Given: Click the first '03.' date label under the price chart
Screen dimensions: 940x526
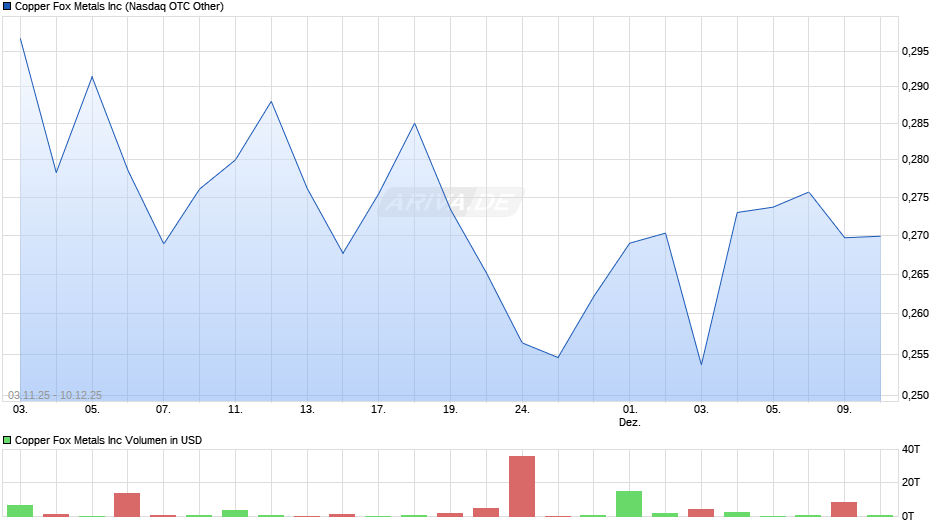Looking at the screenshot, I should click(x=20, y=409).
